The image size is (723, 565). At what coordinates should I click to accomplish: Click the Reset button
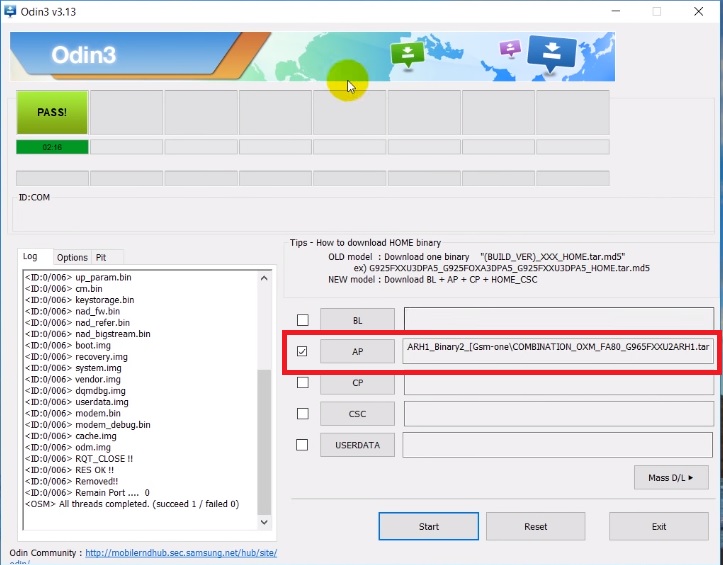tap(535, 526)
